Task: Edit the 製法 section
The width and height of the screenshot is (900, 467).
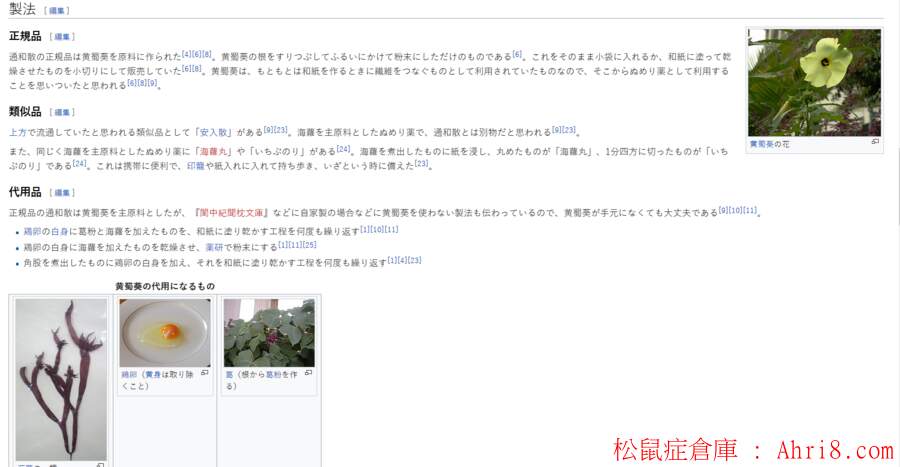Action: 57,11
